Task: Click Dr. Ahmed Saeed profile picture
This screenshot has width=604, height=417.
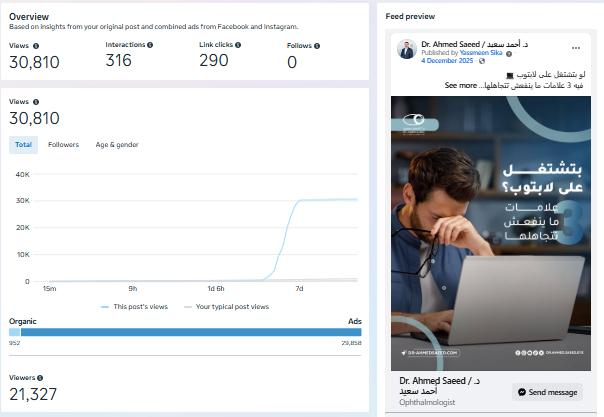Action: coord(406,50)
